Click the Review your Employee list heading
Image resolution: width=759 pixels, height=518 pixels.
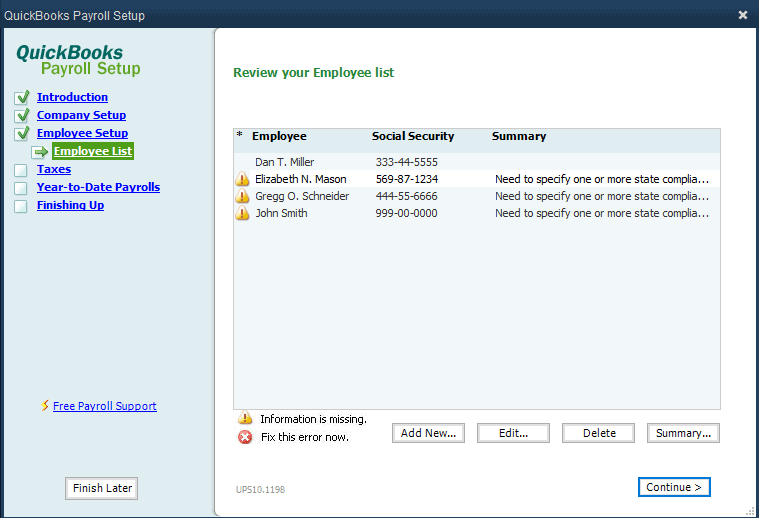[x=314, y=73]
